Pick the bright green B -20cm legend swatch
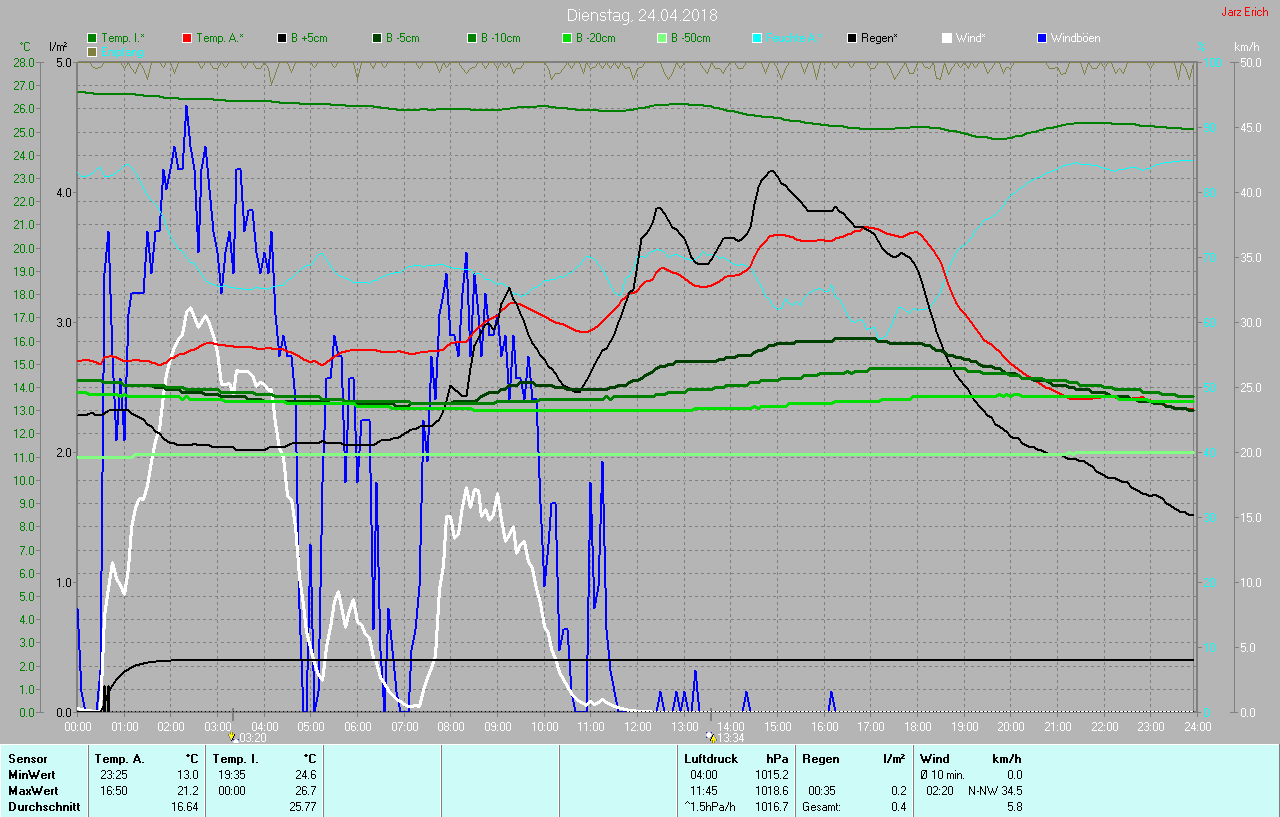The image size is (1280, 817). pyautogui.click(x=566, y=38)
